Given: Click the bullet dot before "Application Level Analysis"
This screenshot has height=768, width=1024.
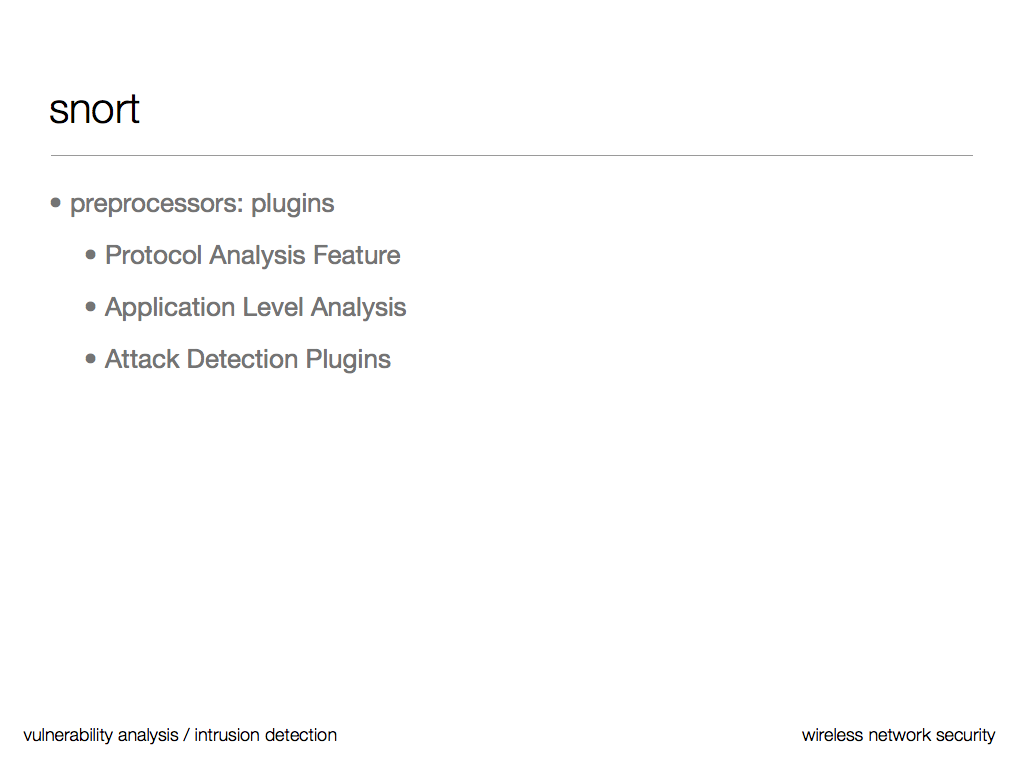Looking at the screenshot, I should [x=92, y=307].
